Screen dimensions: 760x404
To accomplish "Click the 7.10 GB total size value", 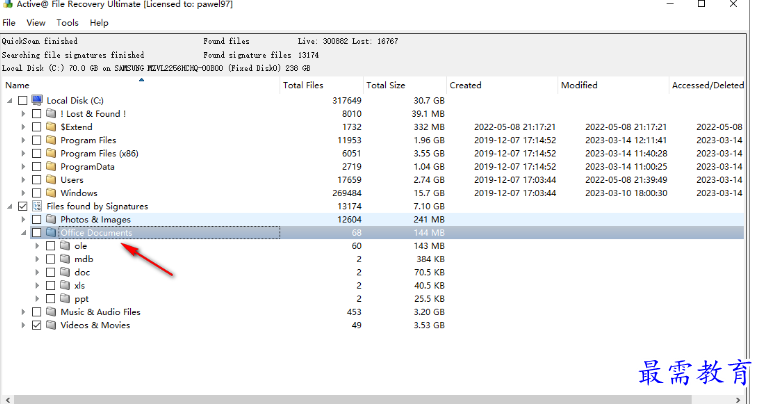I will point(429,206).
